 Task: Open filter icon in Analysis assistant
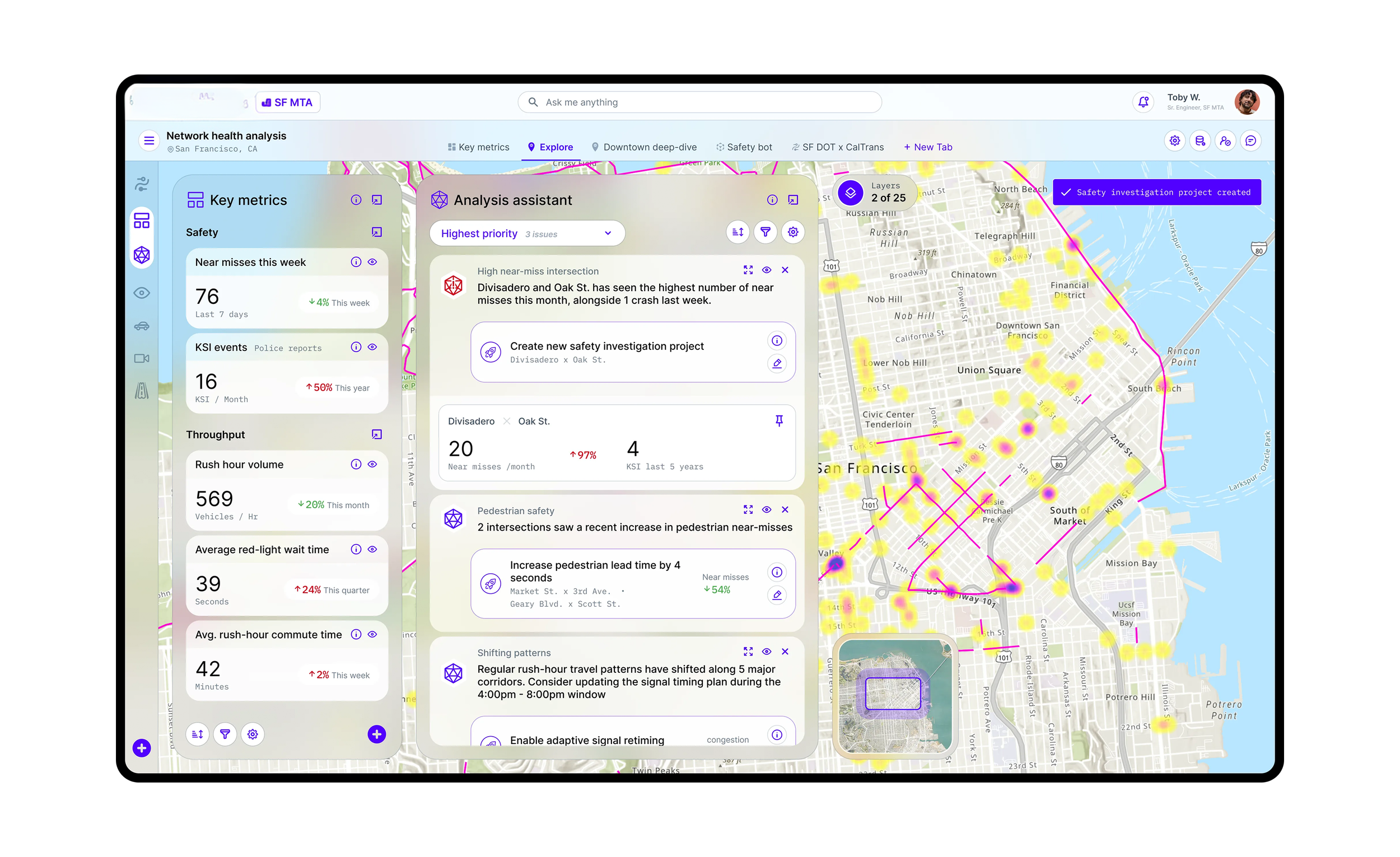(766, 232)
